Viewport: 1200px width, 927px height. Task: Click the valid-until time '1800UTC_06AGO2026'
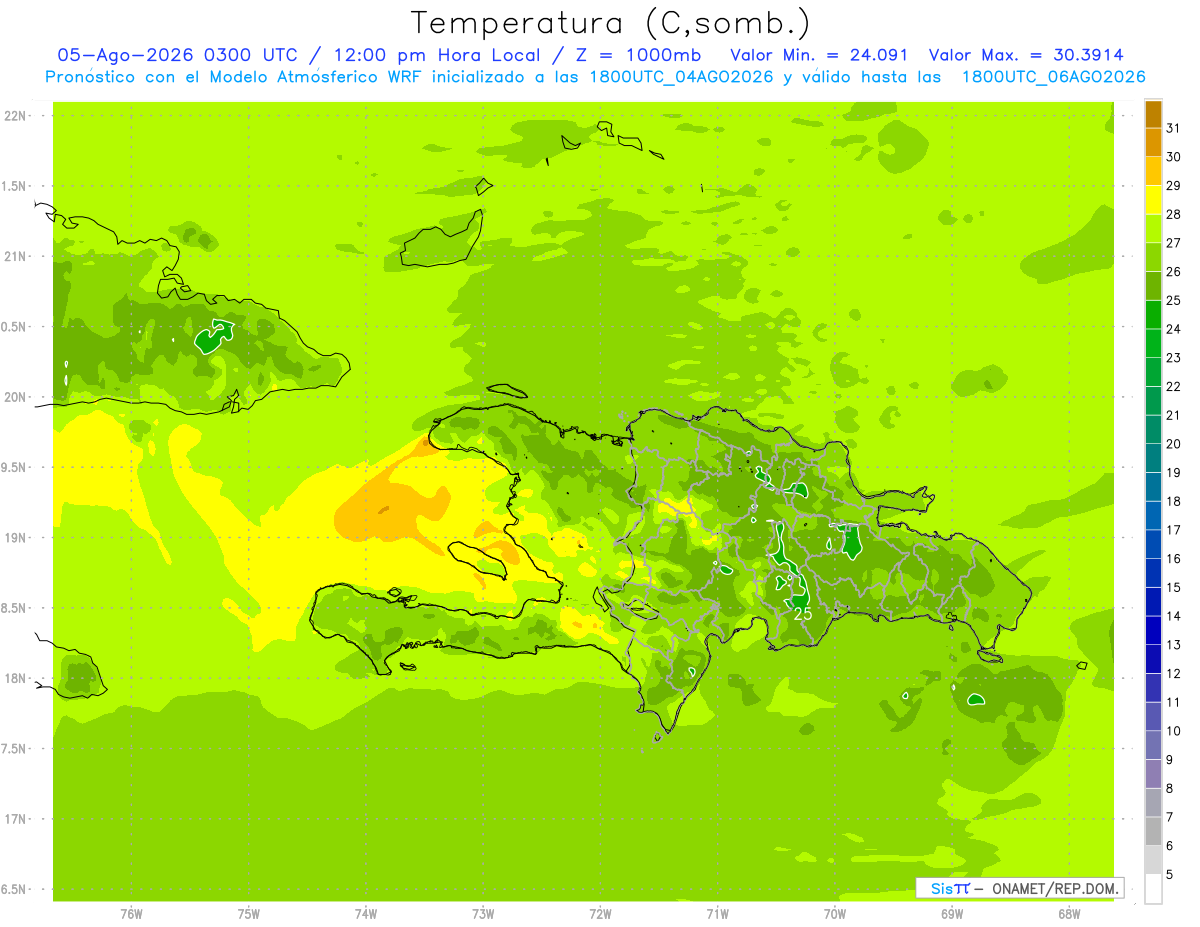click(x=1053, y=77)
